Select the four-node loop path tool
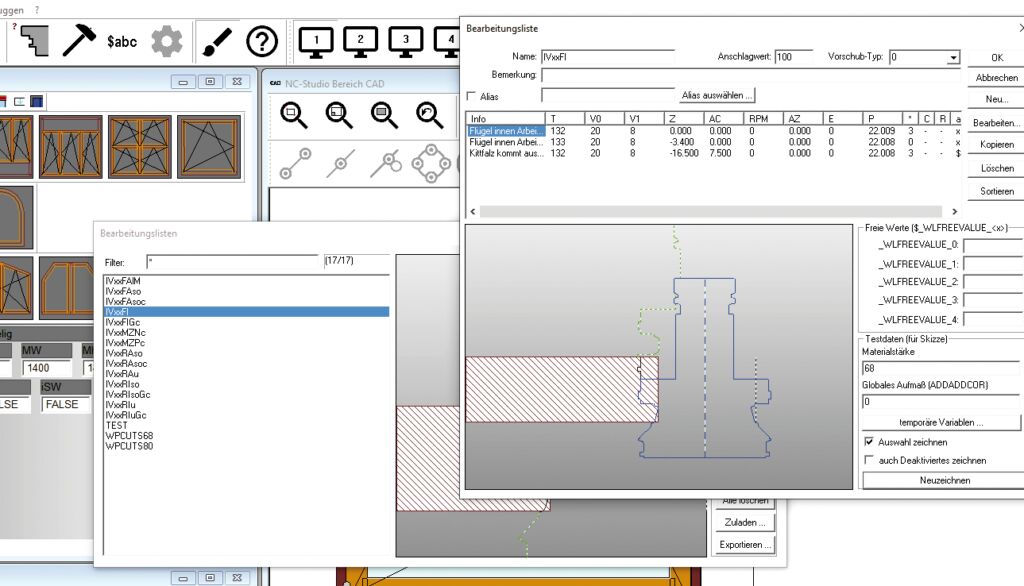The width and height of the screenshot is (1024, 586). pos(431,161)
